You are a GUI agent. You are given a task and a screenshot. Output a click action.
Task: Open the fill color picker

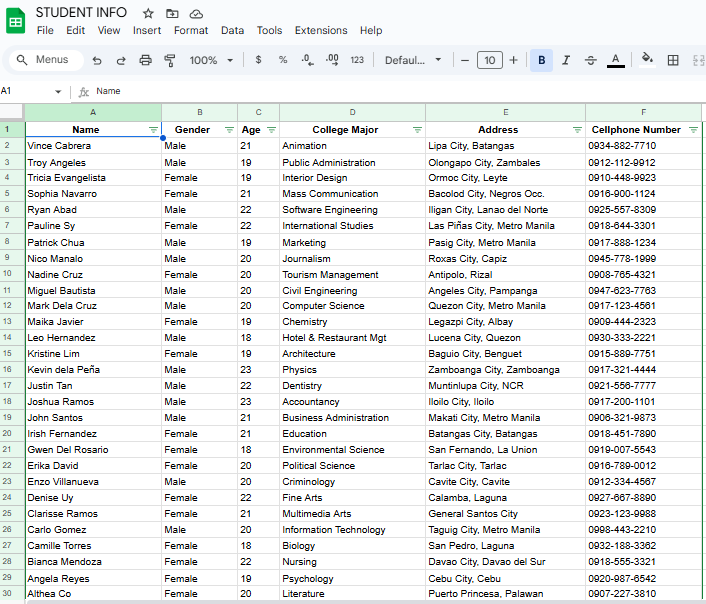click(x=647, y=59)
